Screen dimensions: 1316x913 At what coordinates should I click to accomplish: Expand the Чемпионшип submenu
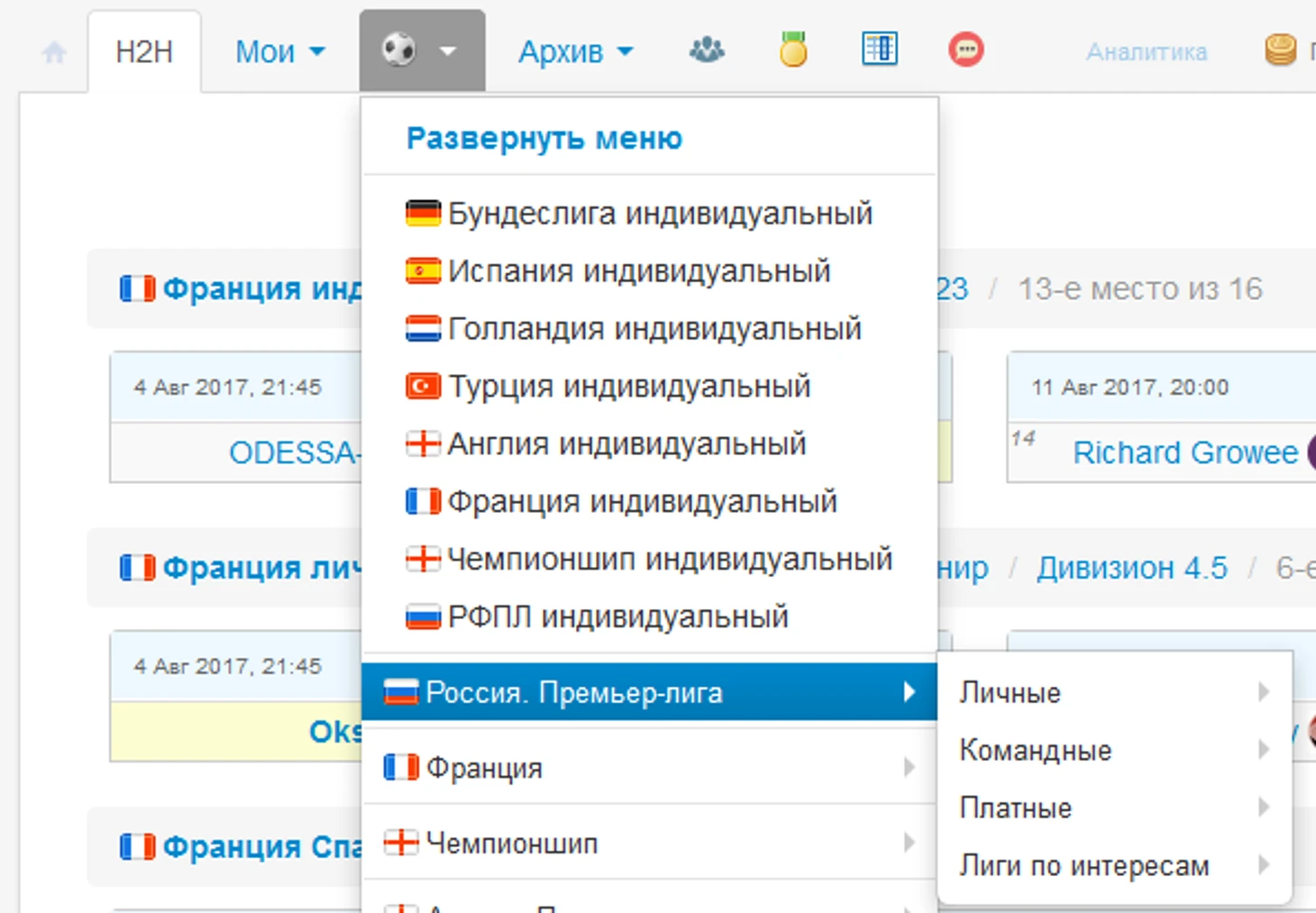pos(649,844)
